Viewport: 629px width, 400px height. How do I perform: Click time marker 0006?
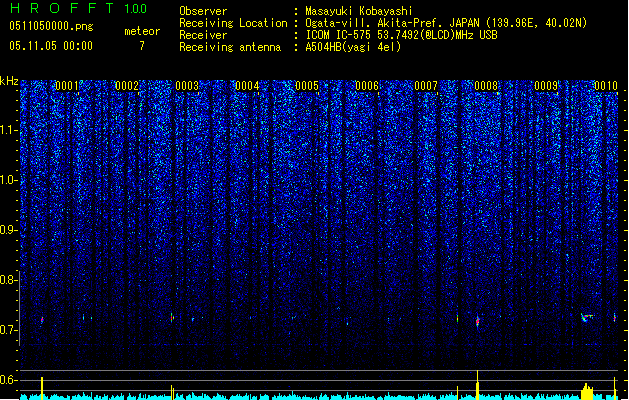tap(367, 86)
